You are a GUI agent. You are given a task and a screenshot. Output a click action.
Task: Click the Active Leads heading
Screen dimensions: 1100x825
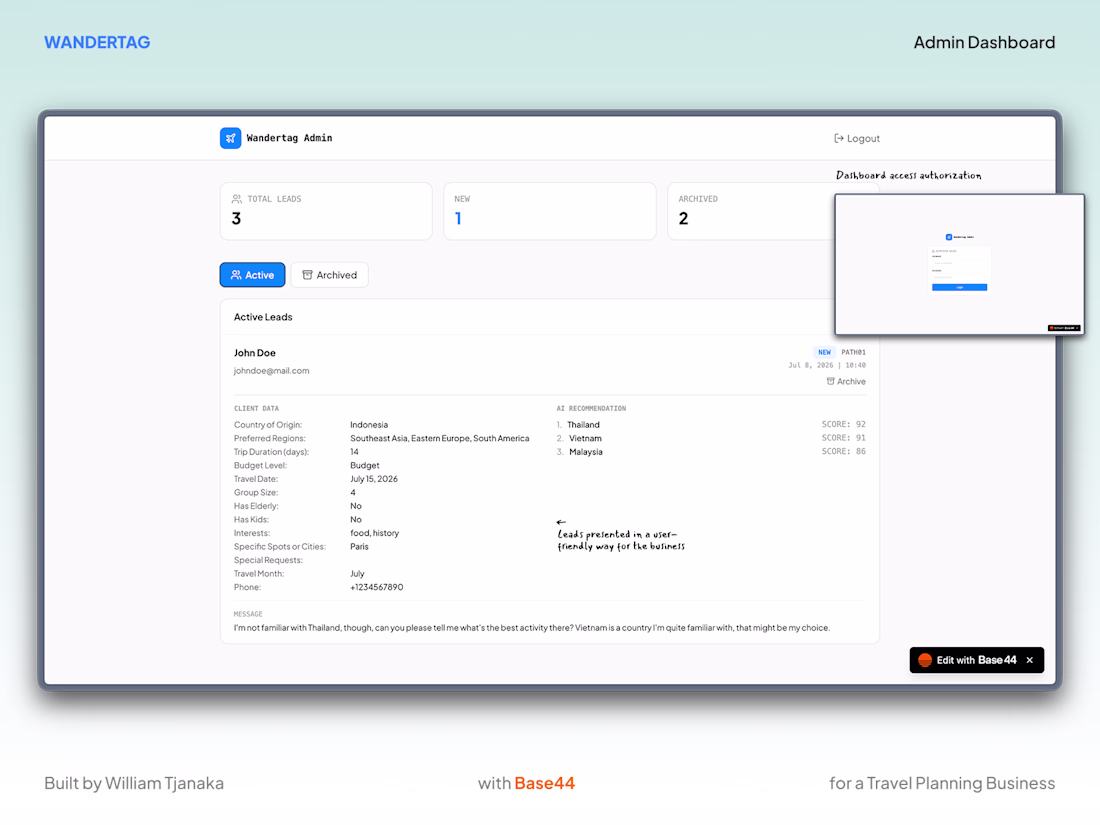[x=263, y=317]
